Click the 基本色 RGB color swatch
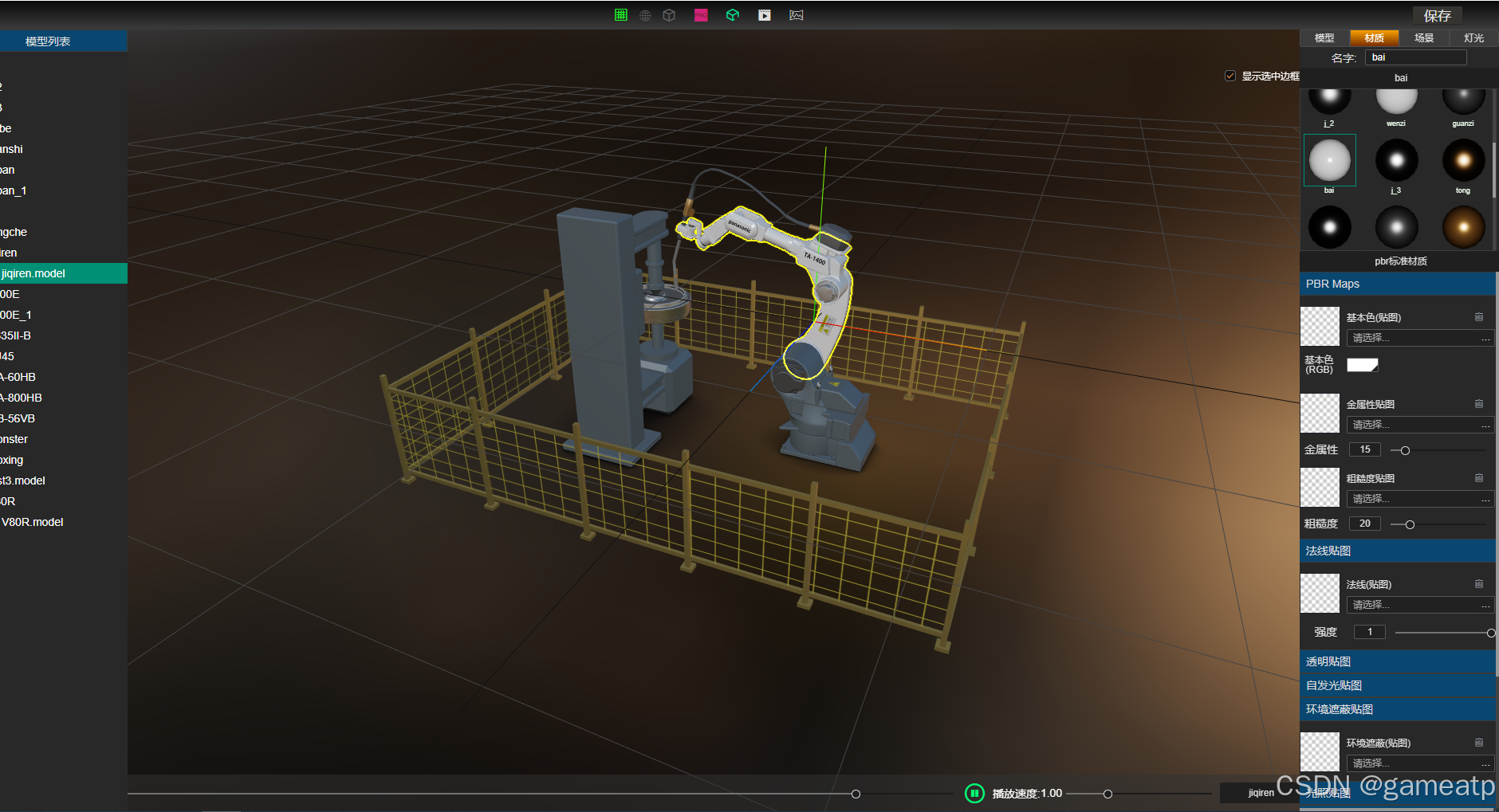This screenshot has height=812, width=1499. tap(1363, 365)
